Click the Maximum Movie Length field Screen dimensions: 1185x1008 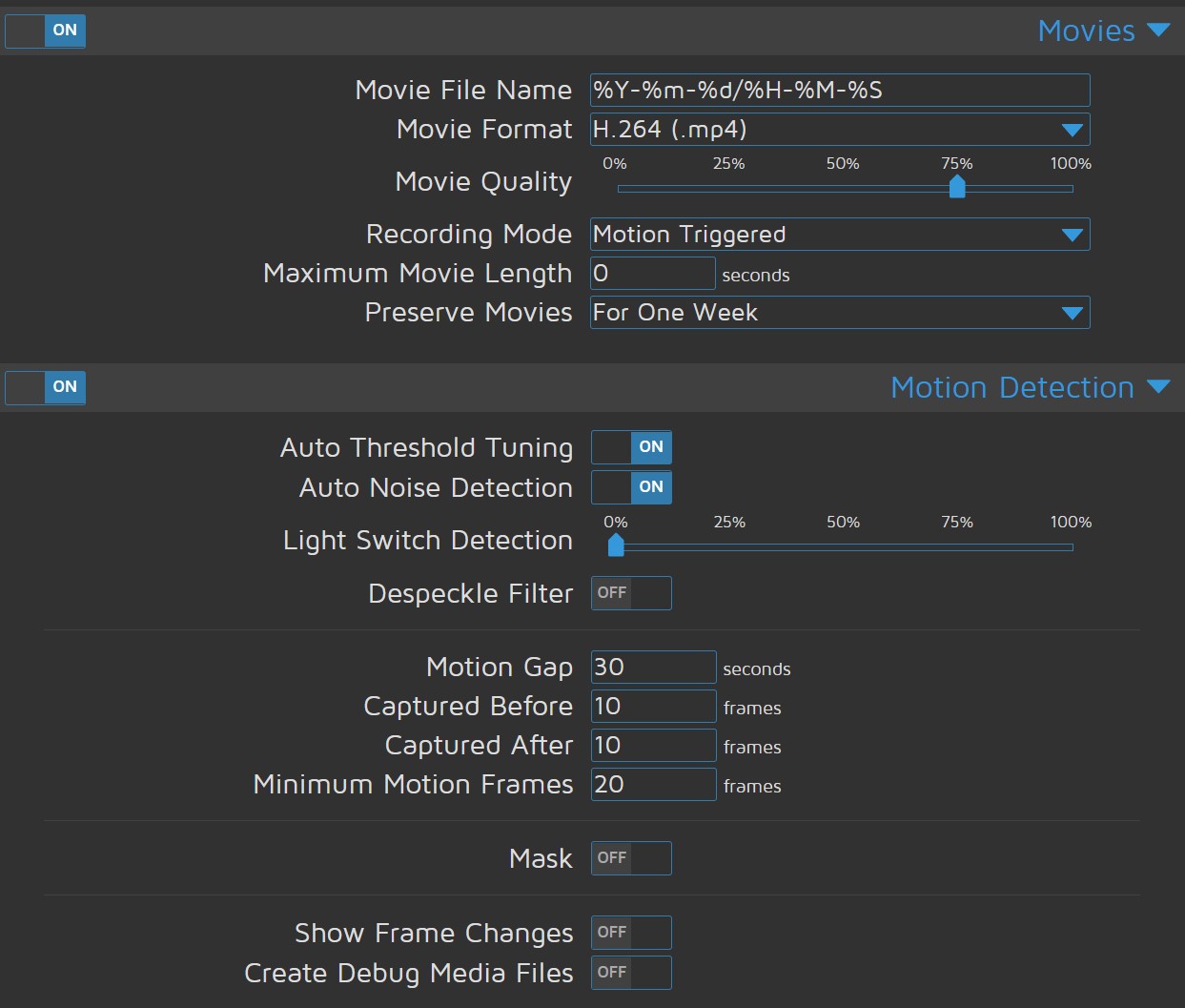(652, 273)
